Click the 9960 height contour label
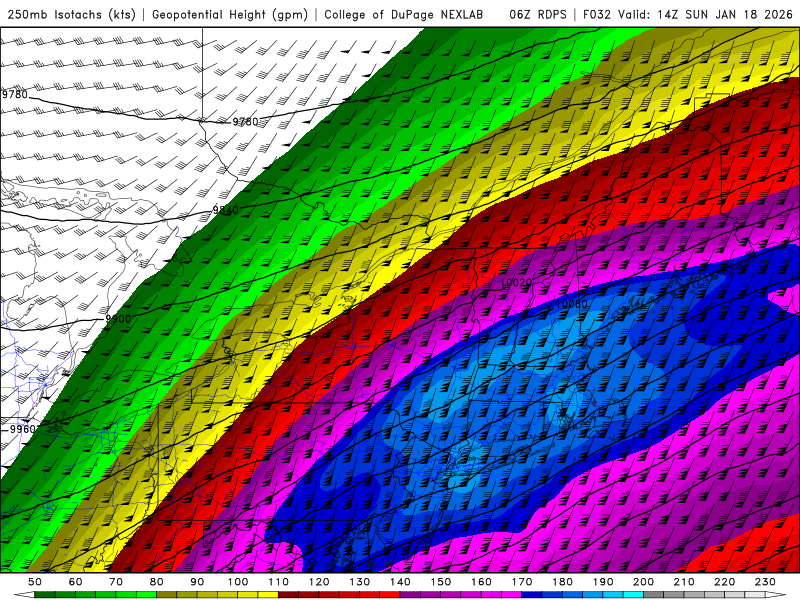This screenshot has height=600, width=800. pyautogui.click(x=23, y=429)
